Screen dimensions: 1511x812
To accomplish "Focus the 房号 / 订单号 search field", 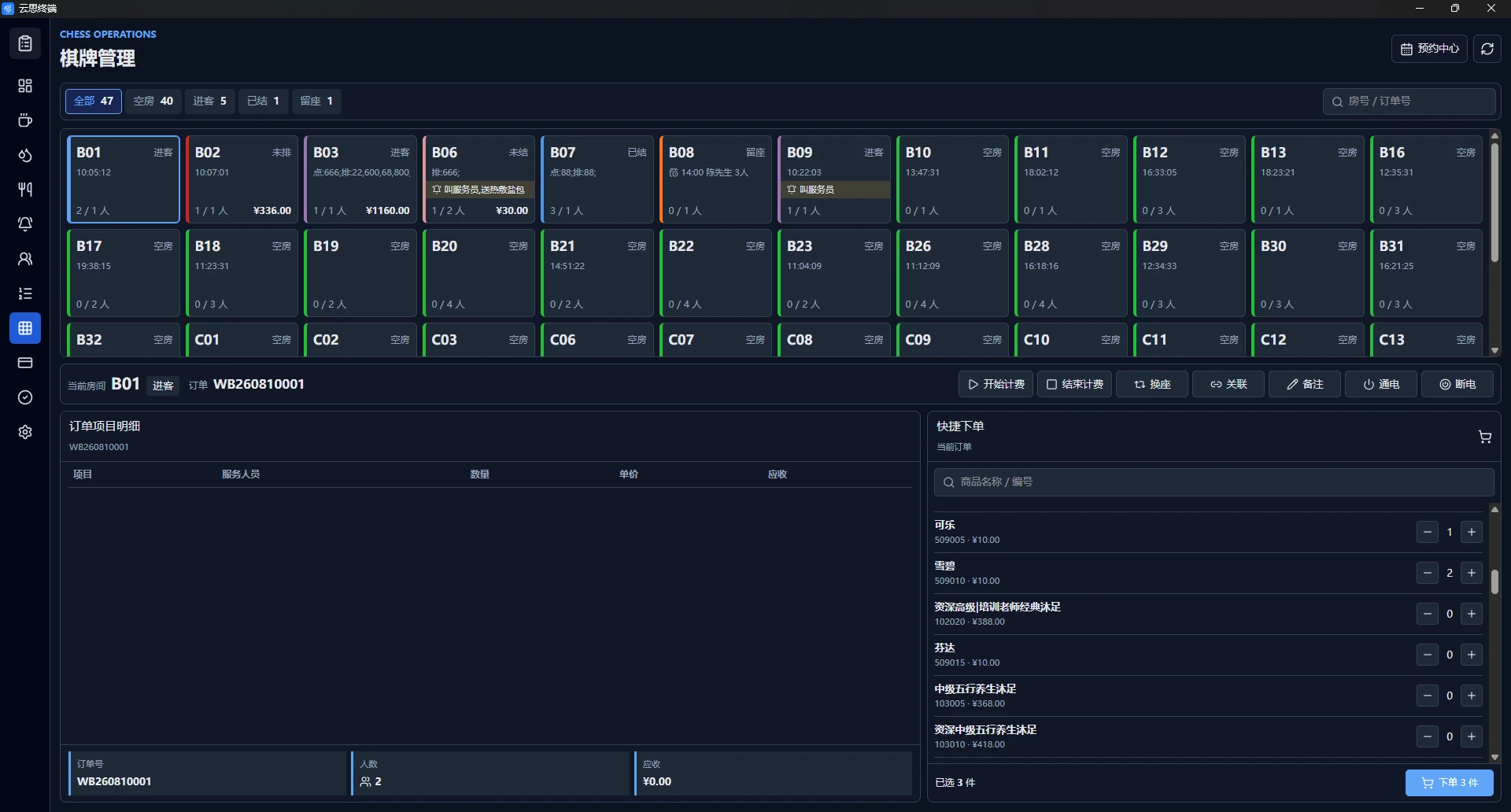I will click(x=1409, y=101).
